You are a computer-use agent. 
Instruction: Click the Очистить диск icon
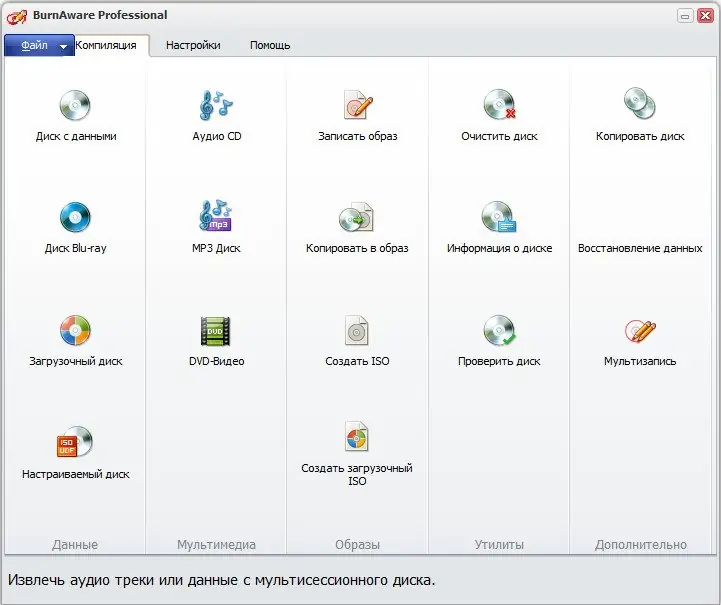(x=499, y=104)
